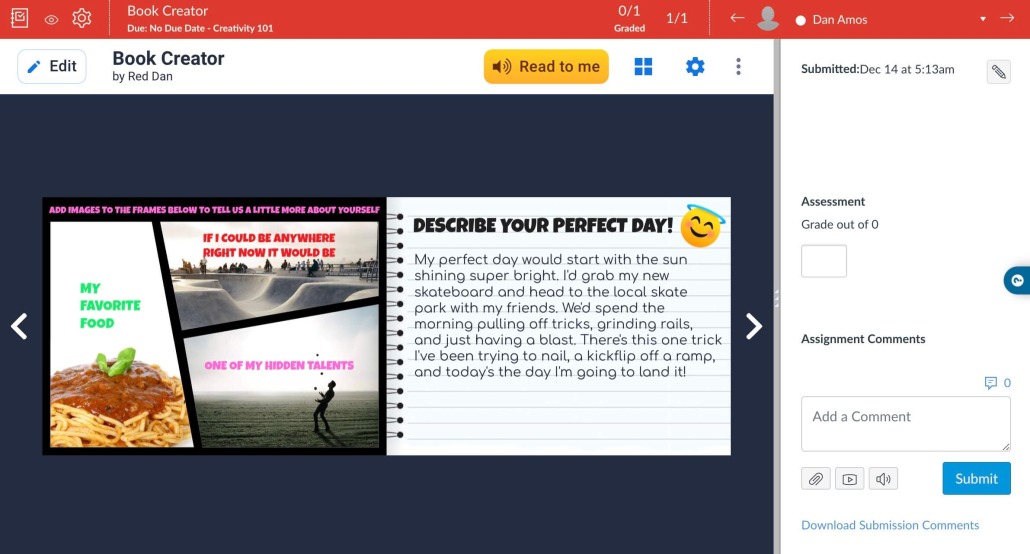
Task: Click the 'Submitted: Dec 14 at 5:13am' text
Action: (878, 69)
